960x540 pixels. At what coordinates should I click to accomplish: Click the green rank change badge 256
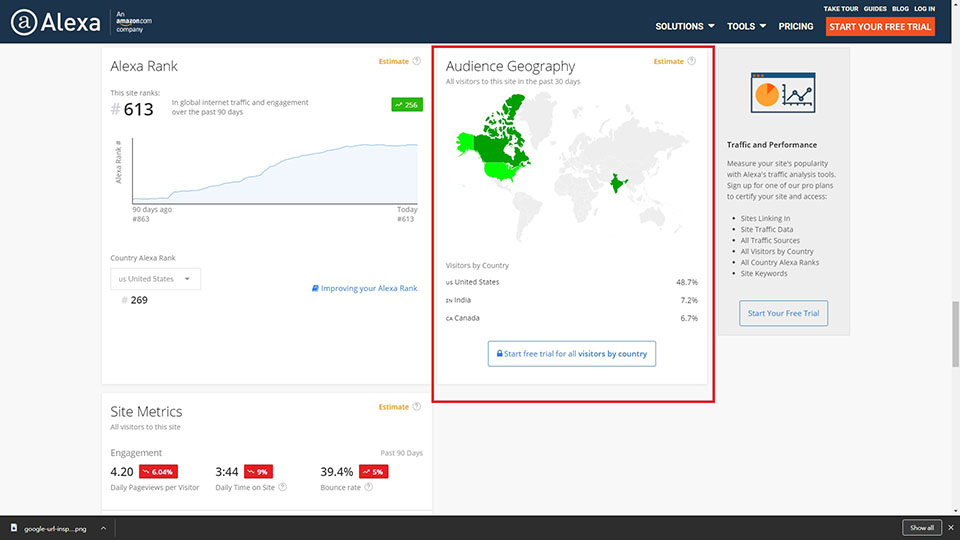(407, 105)
